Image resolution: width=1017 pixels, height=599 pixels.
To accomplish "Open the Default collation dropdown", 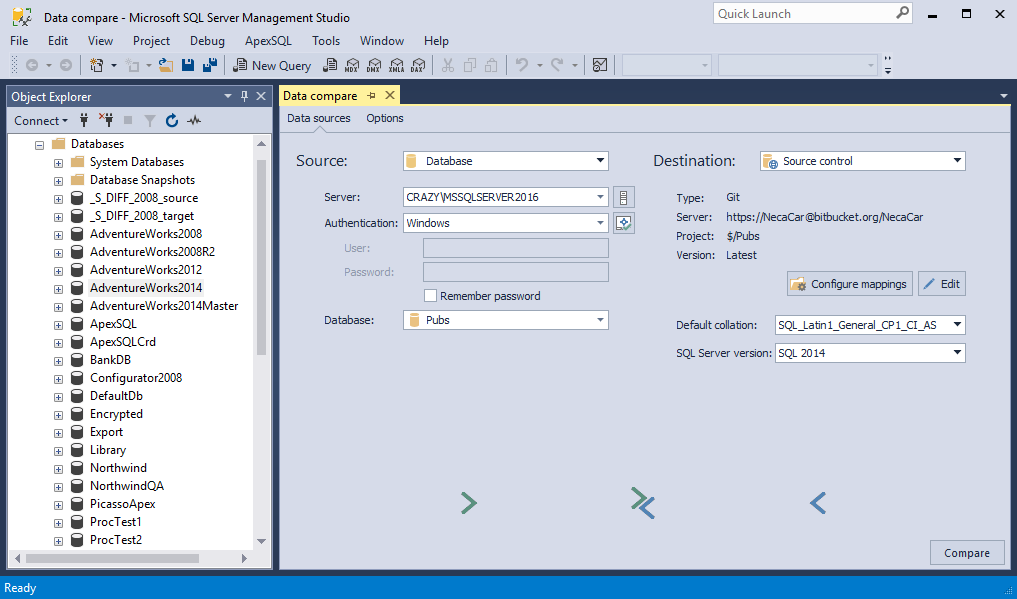I will pos(870,325).
